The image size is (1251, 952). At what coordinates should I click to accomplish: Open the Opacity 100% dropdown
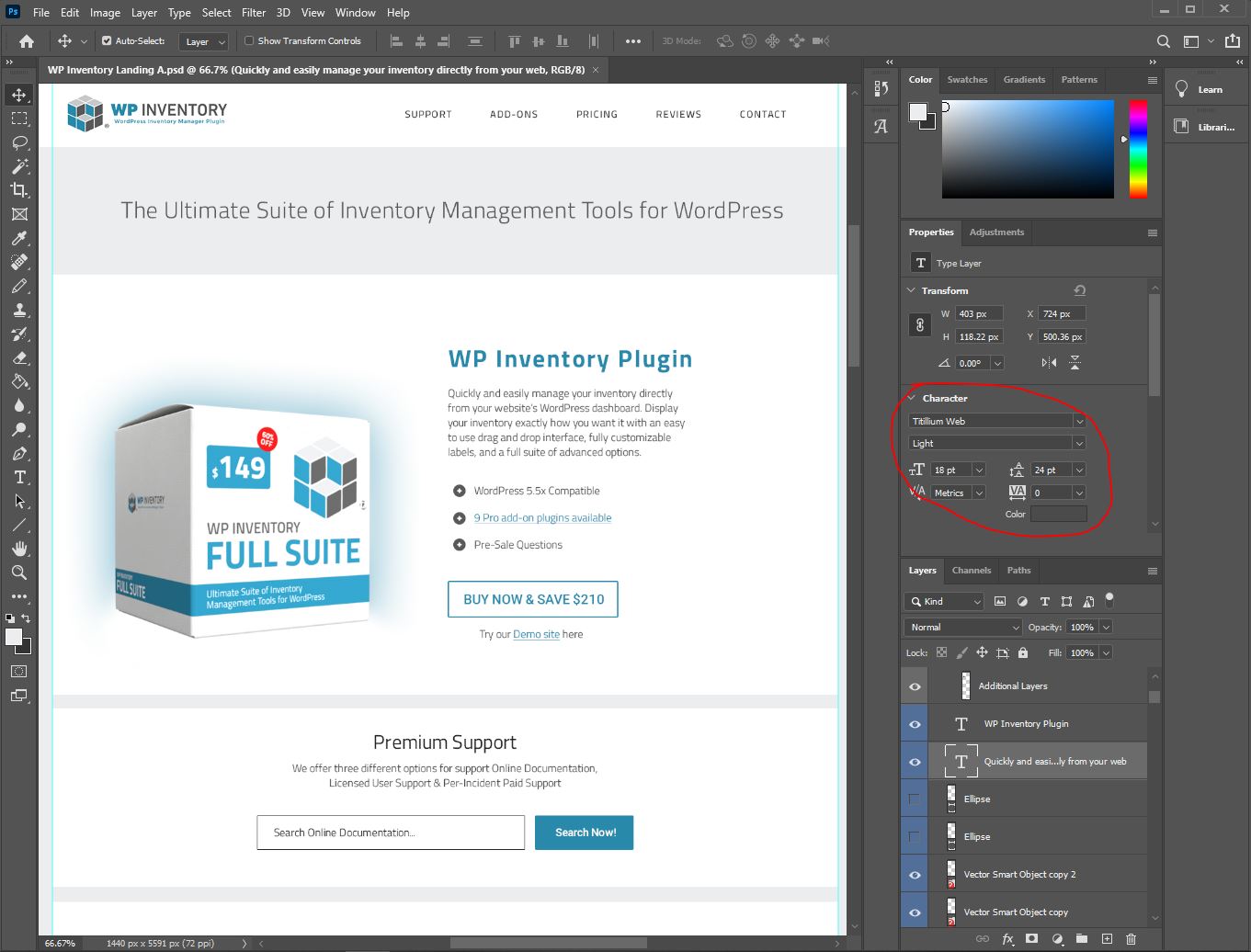1106,627
